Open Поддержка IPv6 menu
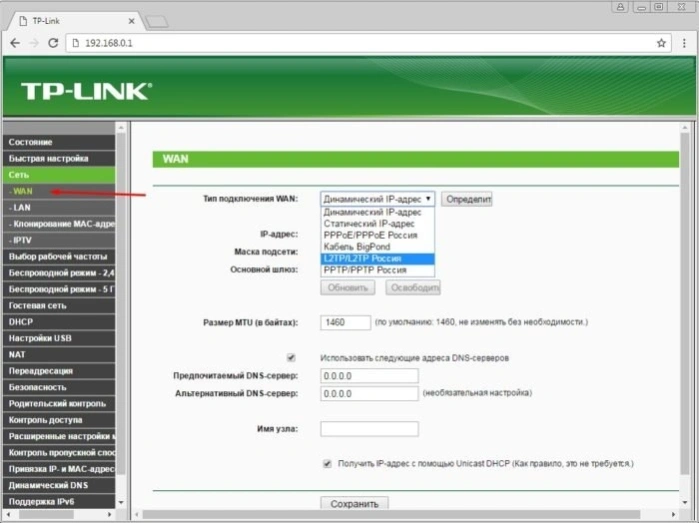This screenshot has height=523, width=699. [59, 502]
